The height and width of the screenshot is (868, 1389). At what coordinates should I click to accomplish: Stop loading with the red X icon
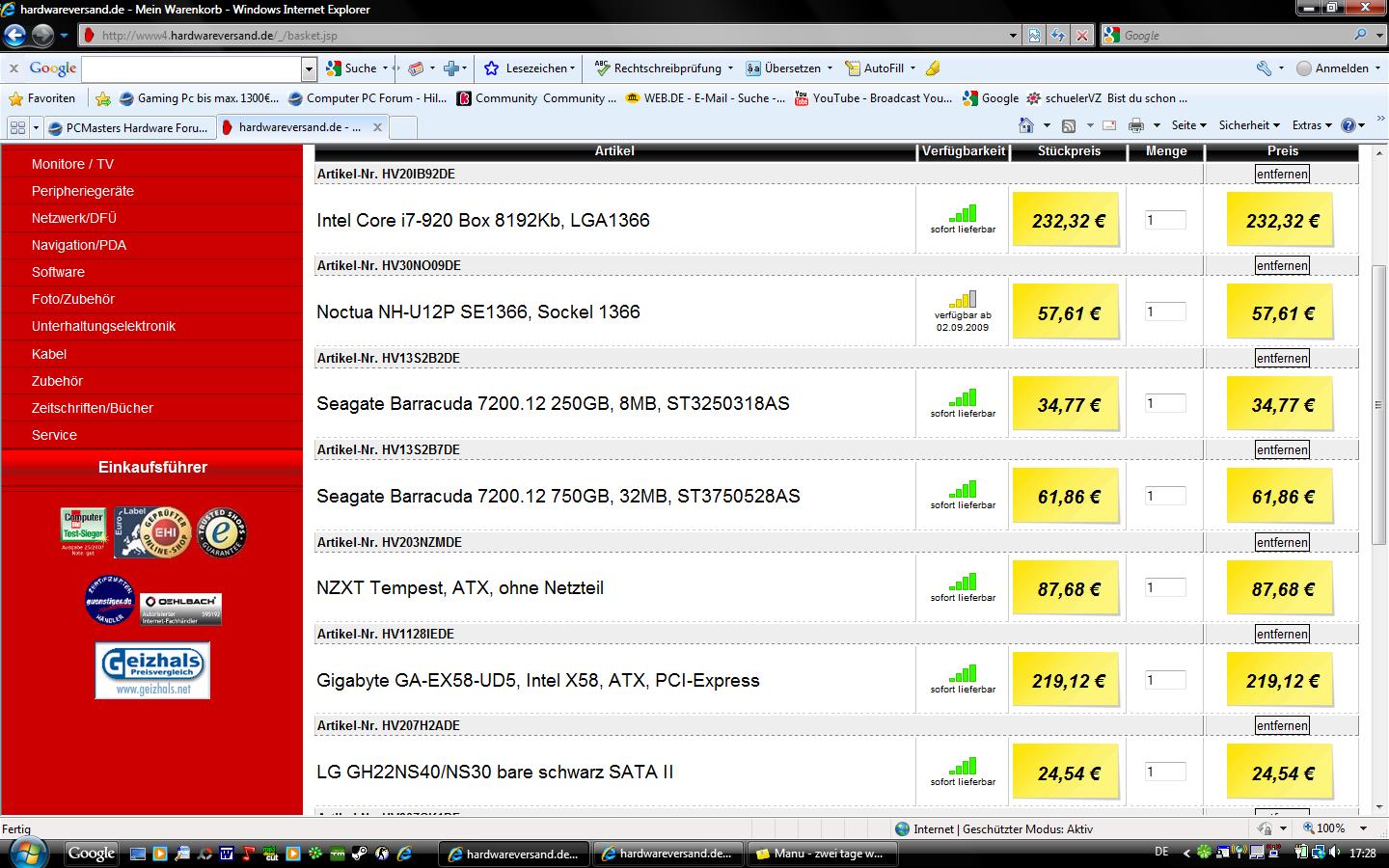click(x=1082, y=36)
